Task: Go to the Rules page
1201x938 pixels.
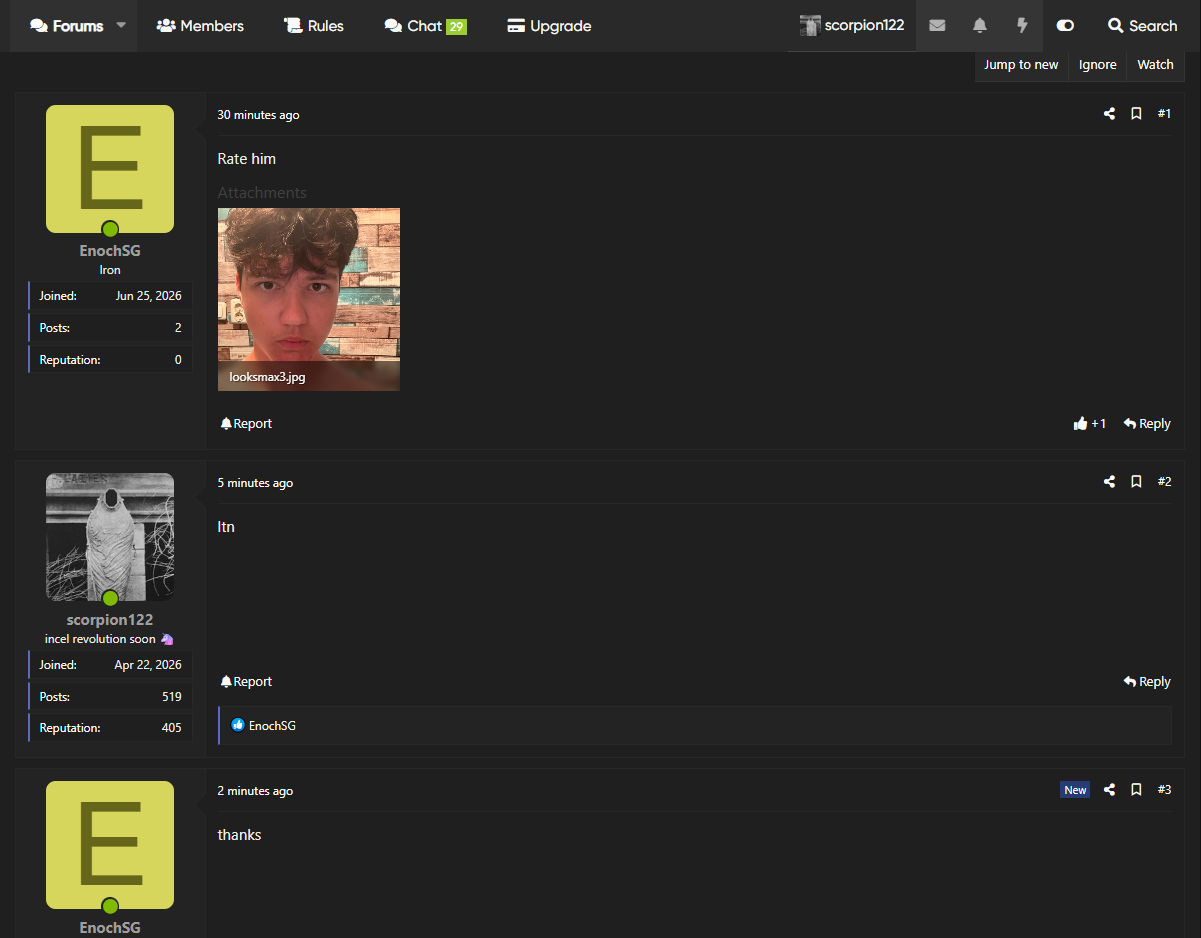Action: 314,26
